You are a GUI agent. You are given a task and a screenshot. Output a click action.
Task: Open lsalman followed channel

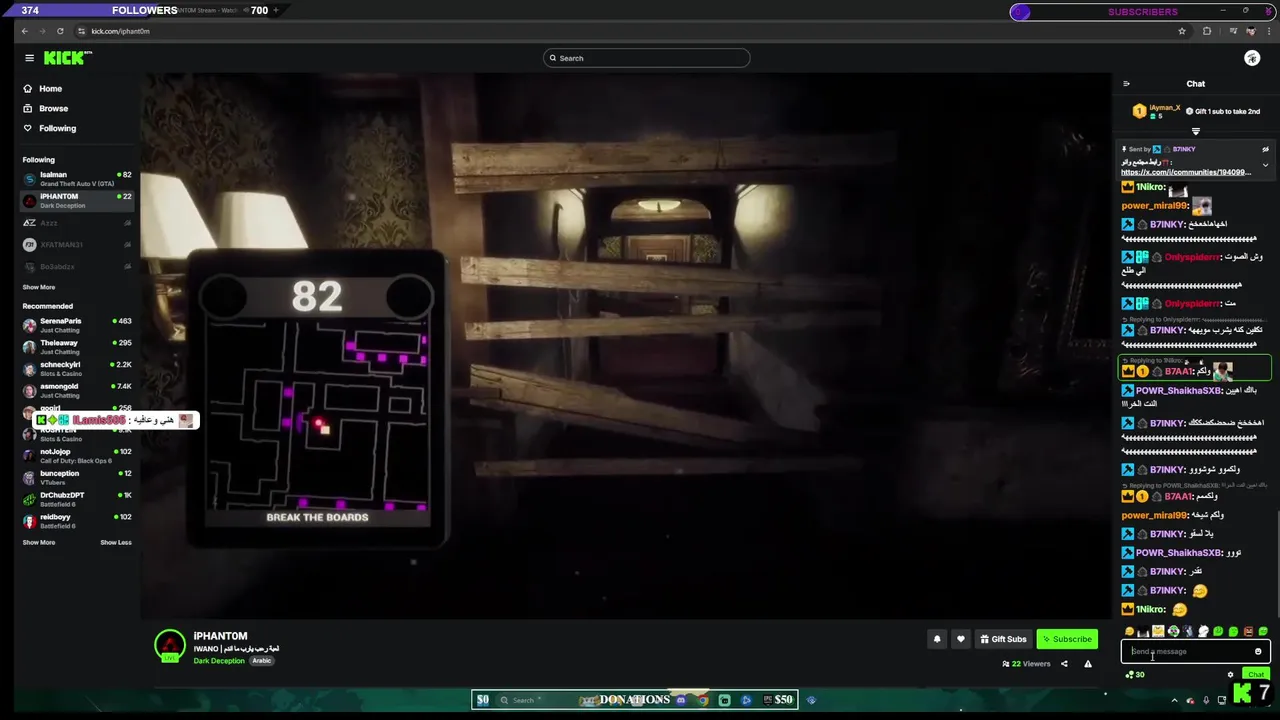point(78,179)
